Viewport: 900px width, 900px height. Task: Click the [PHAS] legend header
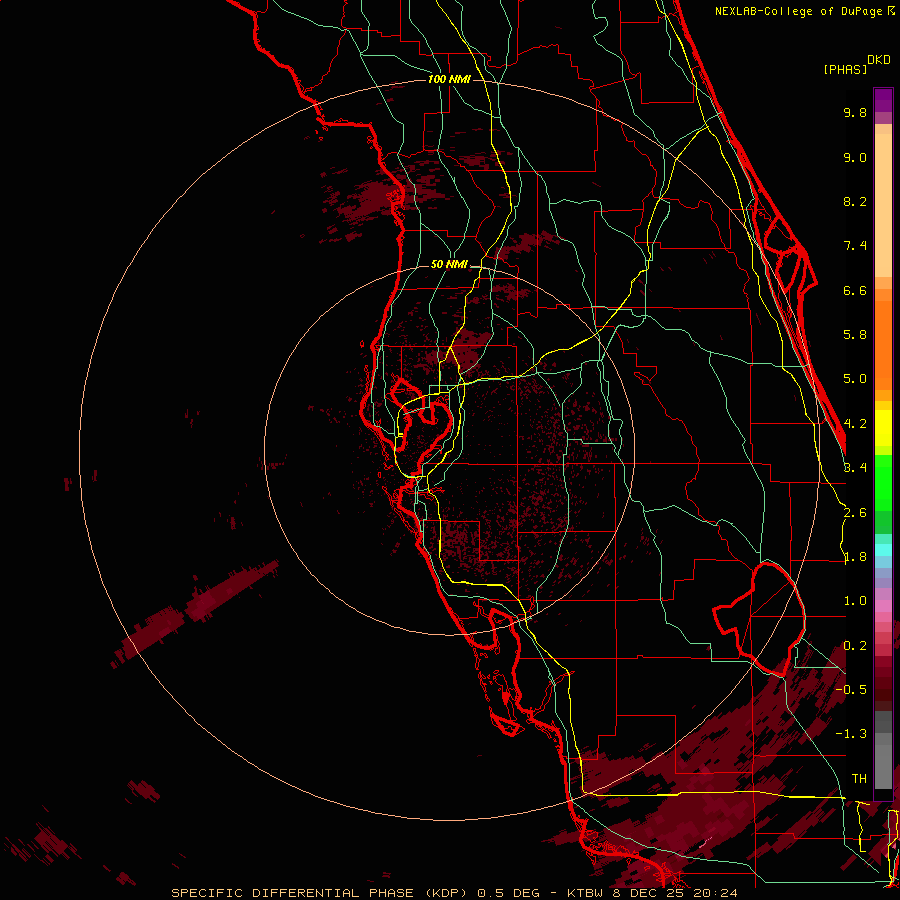click(845, 69)
